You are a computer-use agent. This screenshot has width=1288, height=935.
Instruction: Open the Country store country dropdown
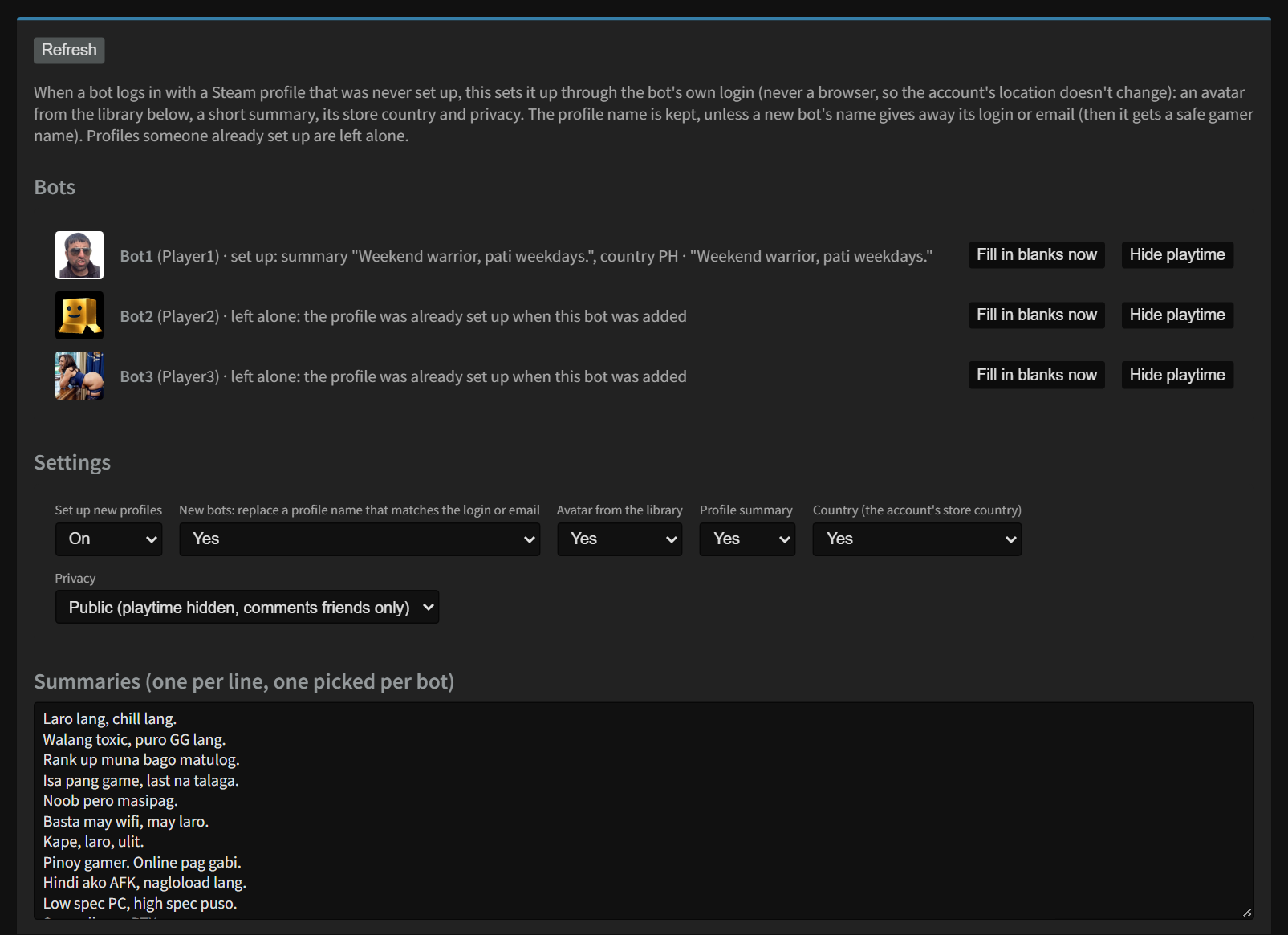click(x=917, y=539)
